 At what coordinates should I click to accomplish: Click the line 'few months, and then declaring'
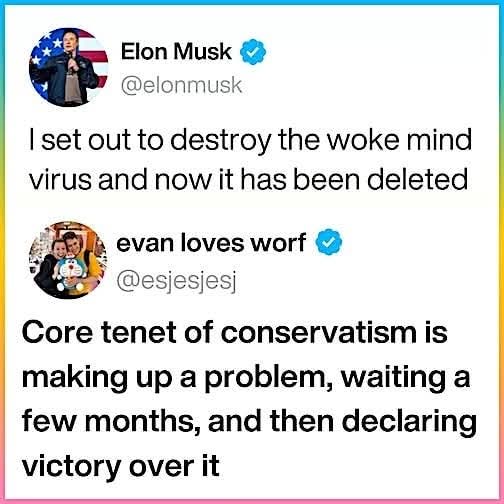click(x=249, y=421)
